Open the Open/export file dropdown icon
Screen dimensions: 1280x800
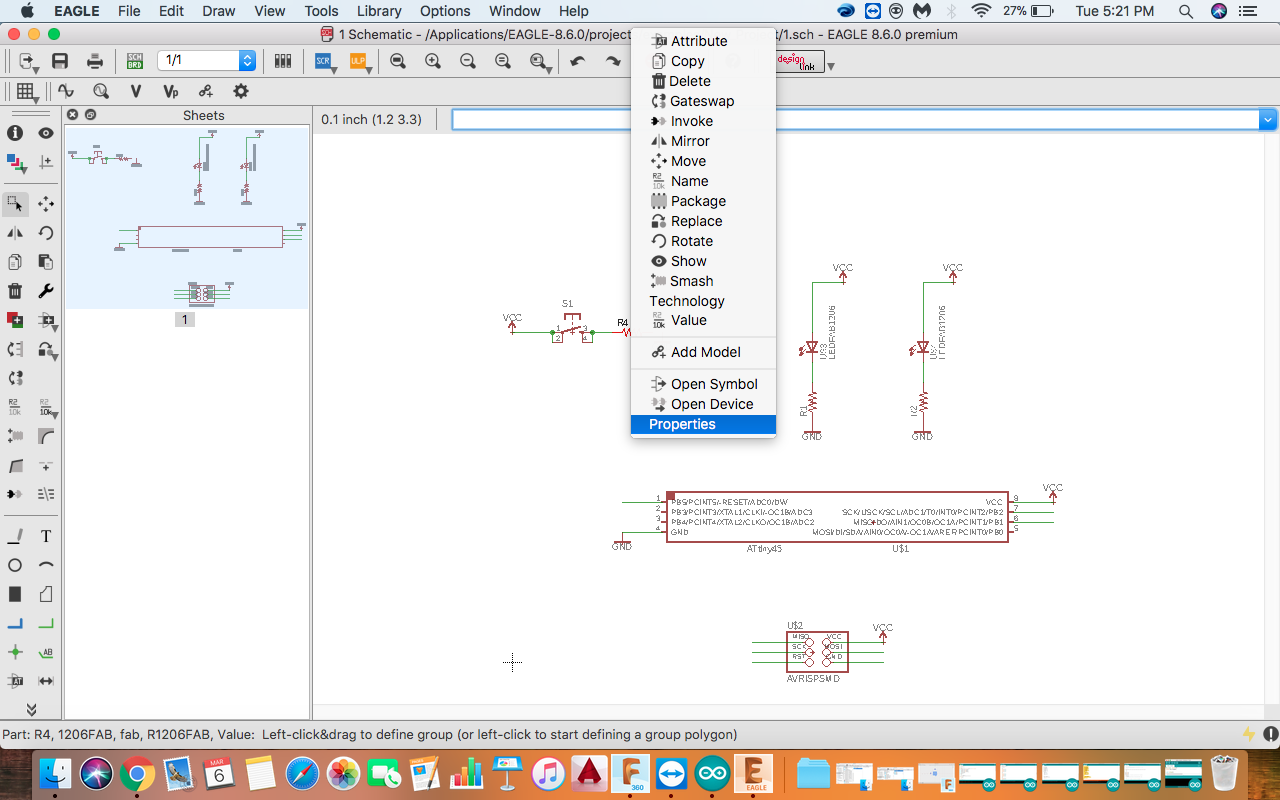[x=27, y=62]
